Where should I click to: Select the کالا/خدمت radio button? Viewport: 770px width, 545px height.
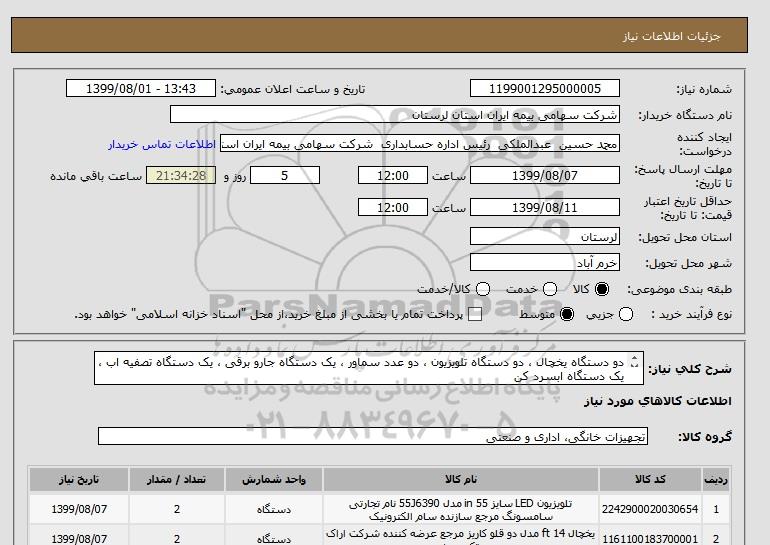pyautogui.click(x=483, y=289)
